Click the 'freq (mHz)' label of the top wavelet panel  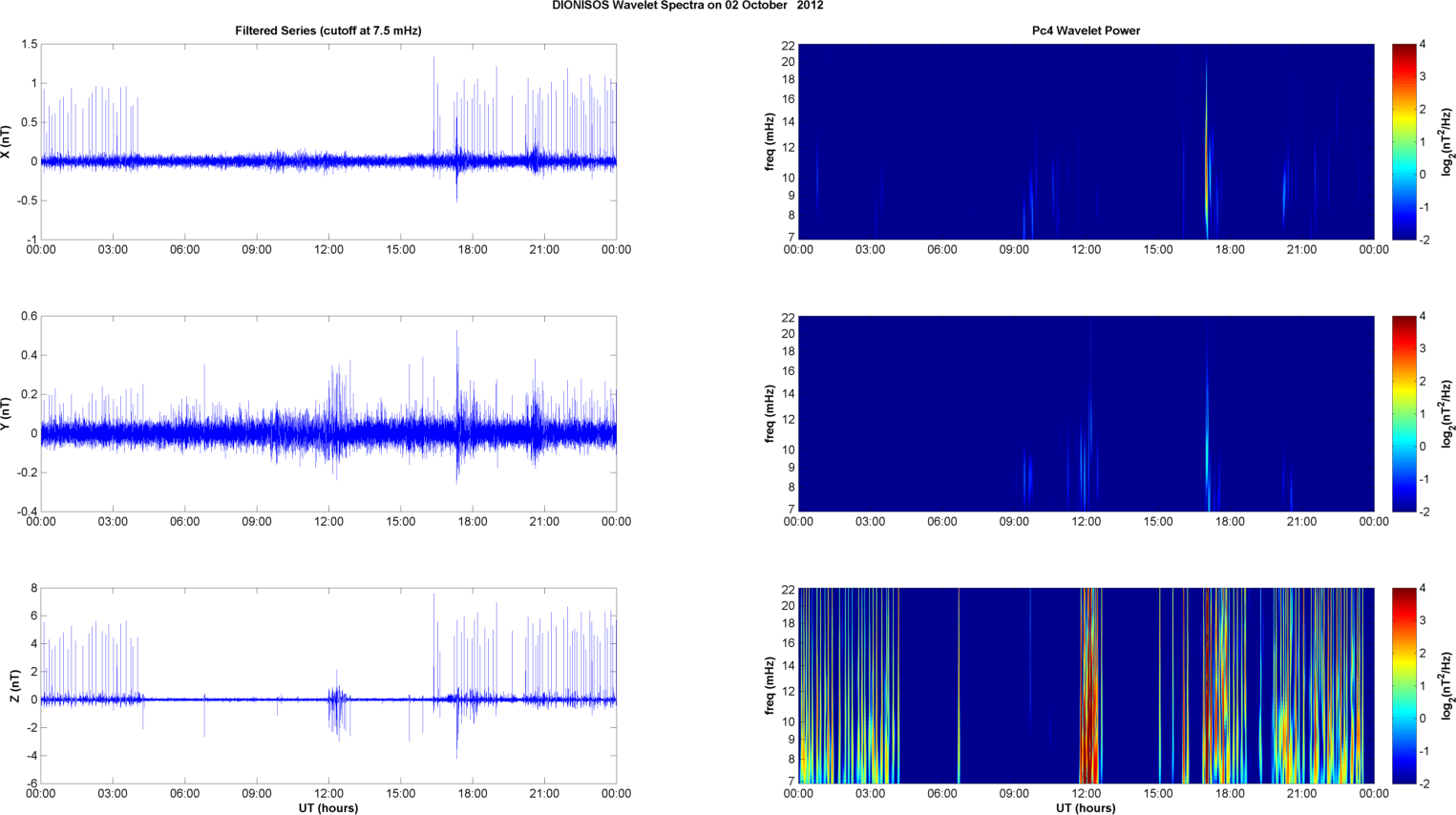pyautogui.click(x=770, y=142)
